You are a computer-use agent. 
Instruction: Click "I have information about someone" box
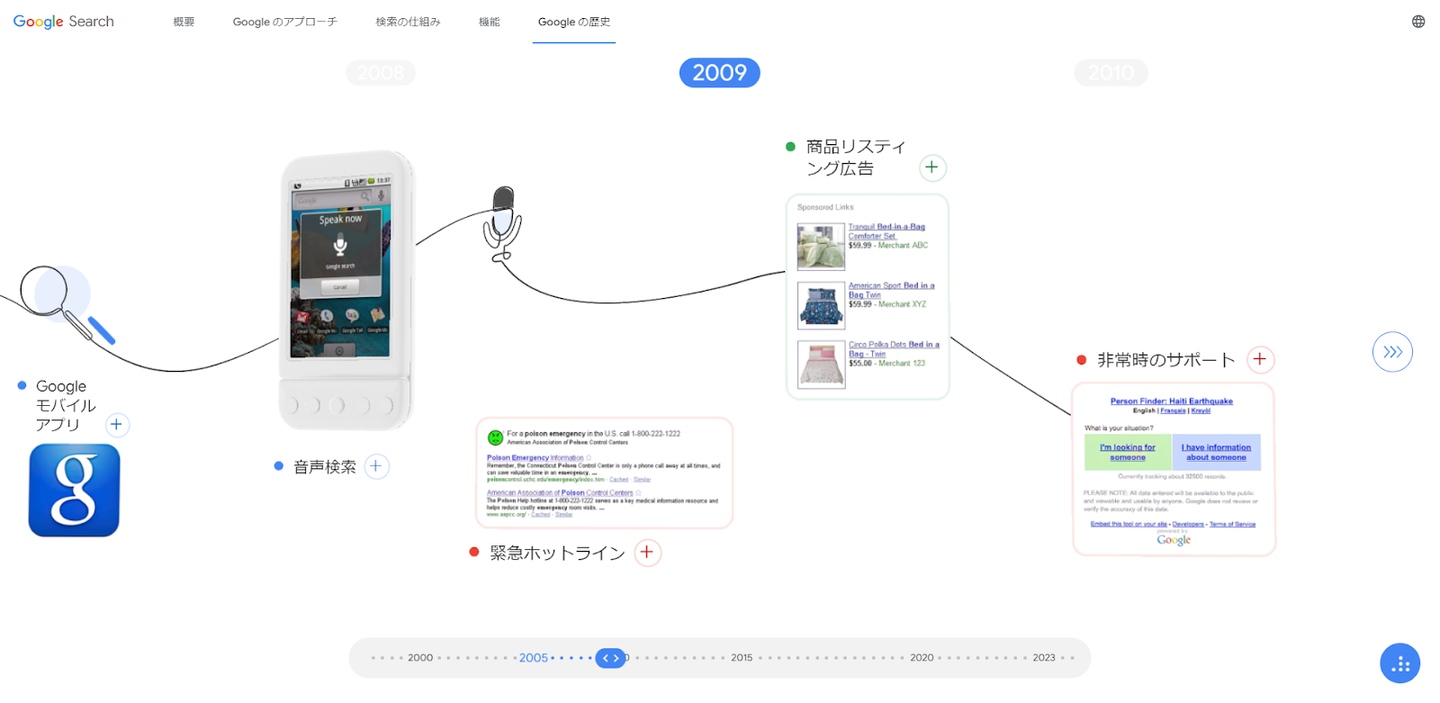pyautogui.click(x=1217, y=452)
